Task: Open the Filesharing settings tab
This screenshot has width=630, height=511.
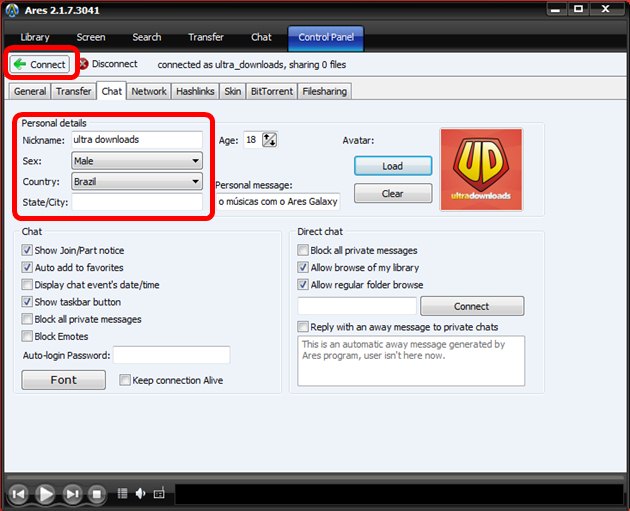Action: click(325, 92)
